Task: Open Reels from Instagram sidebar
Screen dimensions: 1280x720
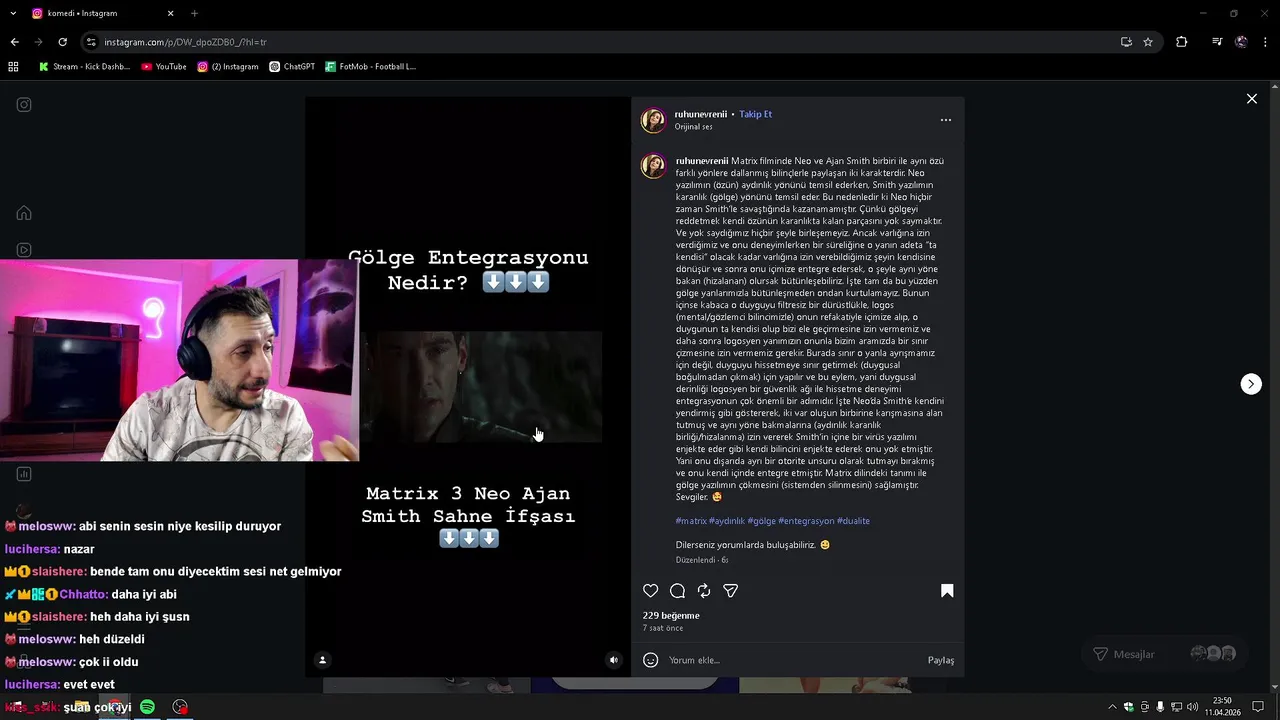Action: [x=24, y=250]
